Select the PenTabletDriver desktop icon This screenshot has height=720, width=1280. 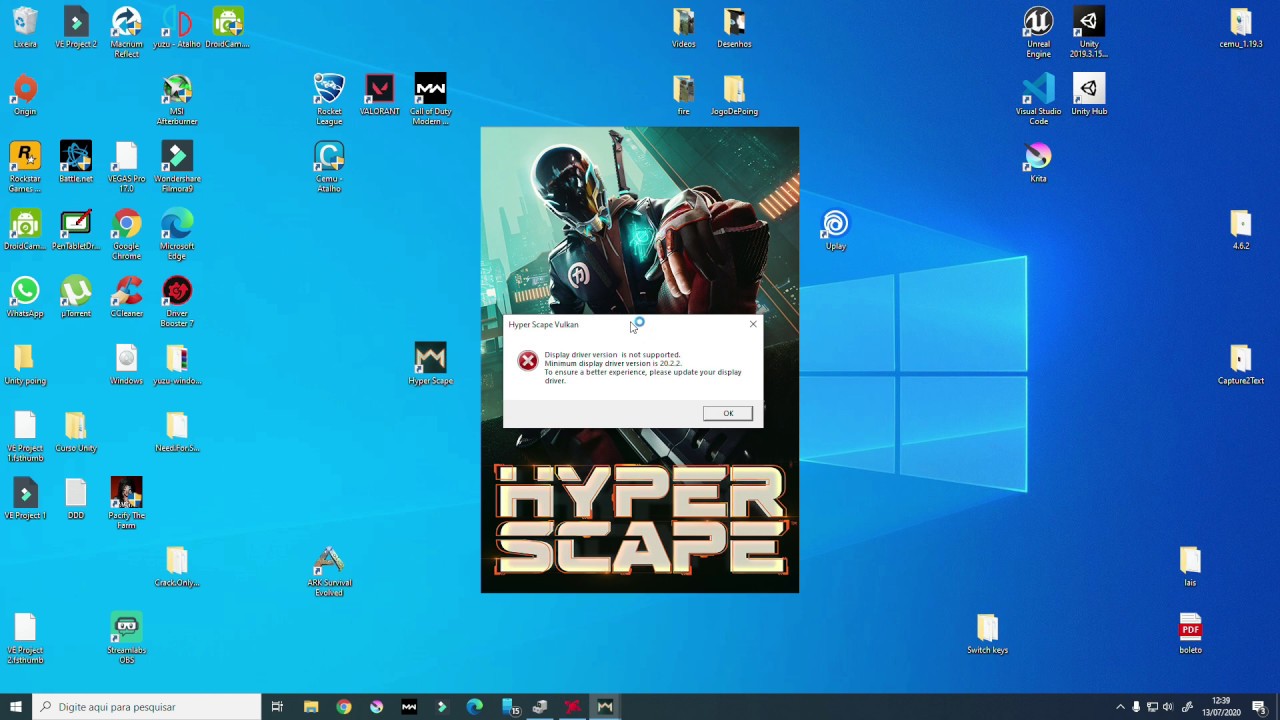tap(76, 230)
